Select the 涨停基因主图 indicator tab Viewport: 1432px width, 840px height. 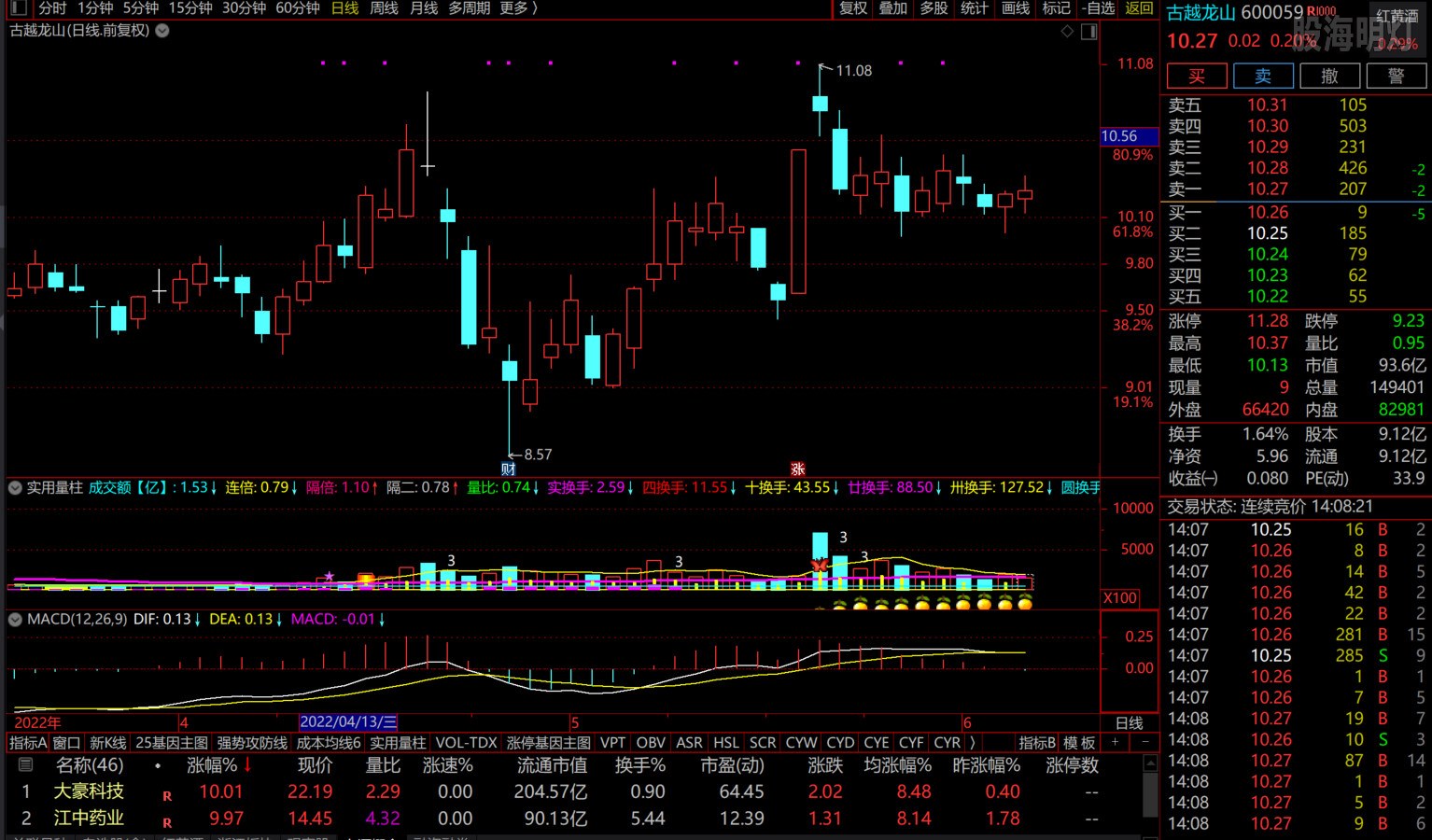pos(549,743)
